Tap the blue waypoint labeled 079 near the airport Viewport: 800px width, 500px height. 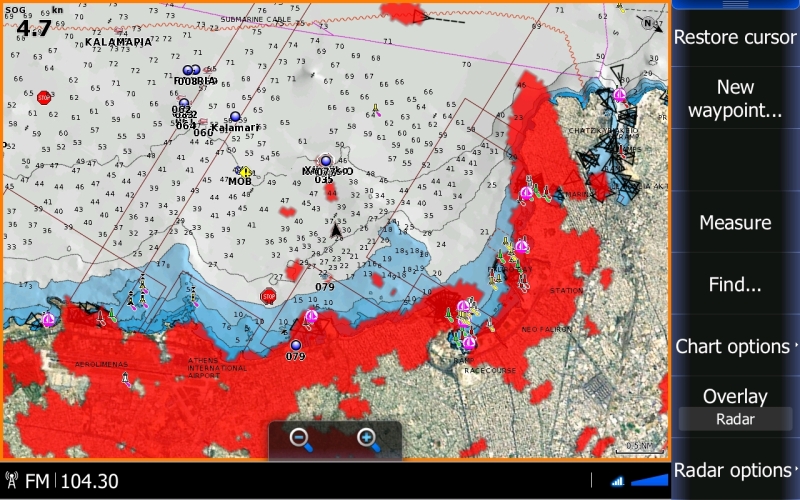click(295, 345)
